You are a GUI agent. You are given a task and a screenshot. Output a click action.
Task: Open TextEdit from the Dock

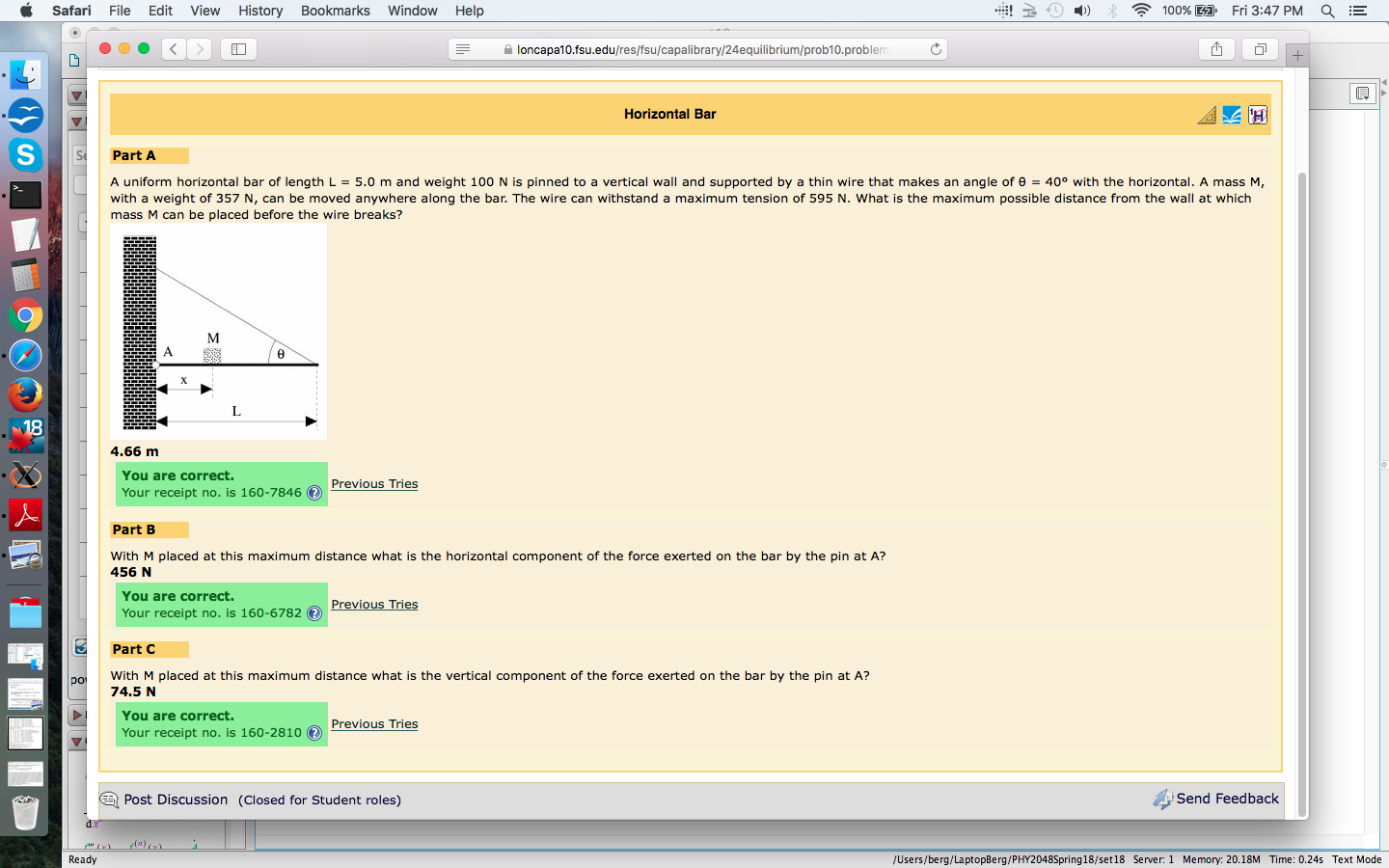[x=26, y=235]
